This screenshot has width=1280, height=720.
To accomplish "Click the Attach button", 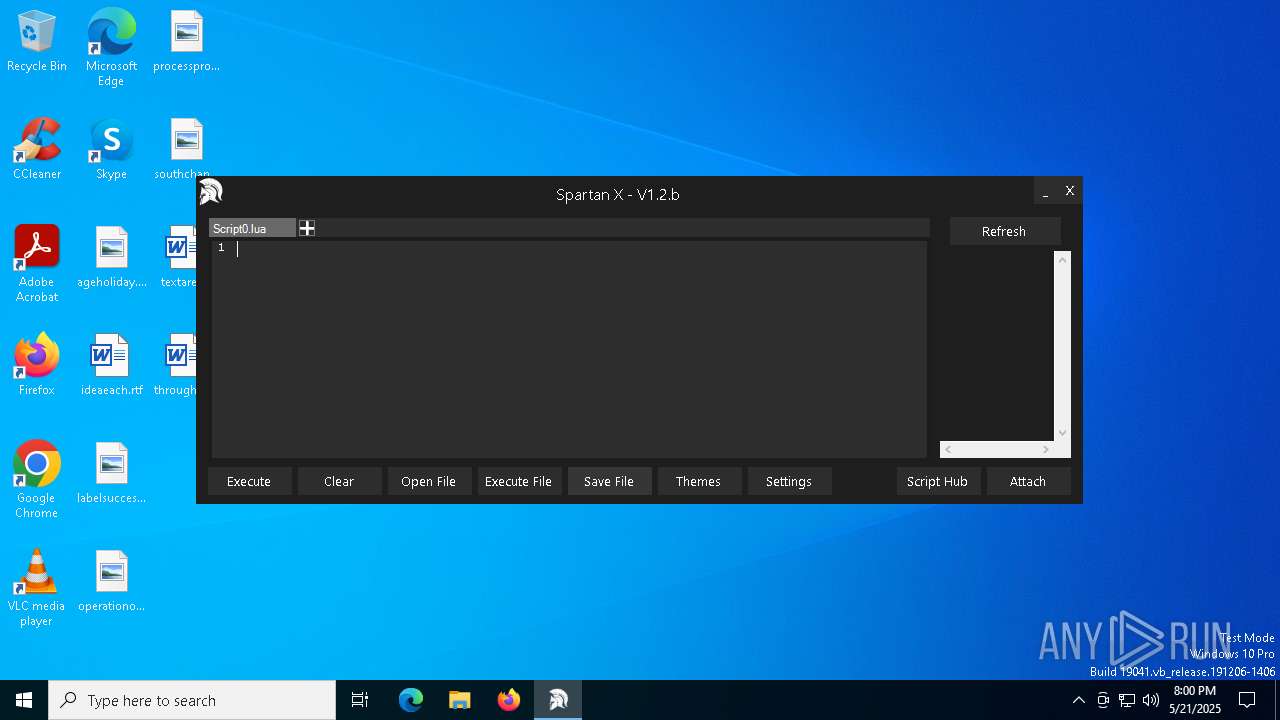I will tap(1028, 481).
